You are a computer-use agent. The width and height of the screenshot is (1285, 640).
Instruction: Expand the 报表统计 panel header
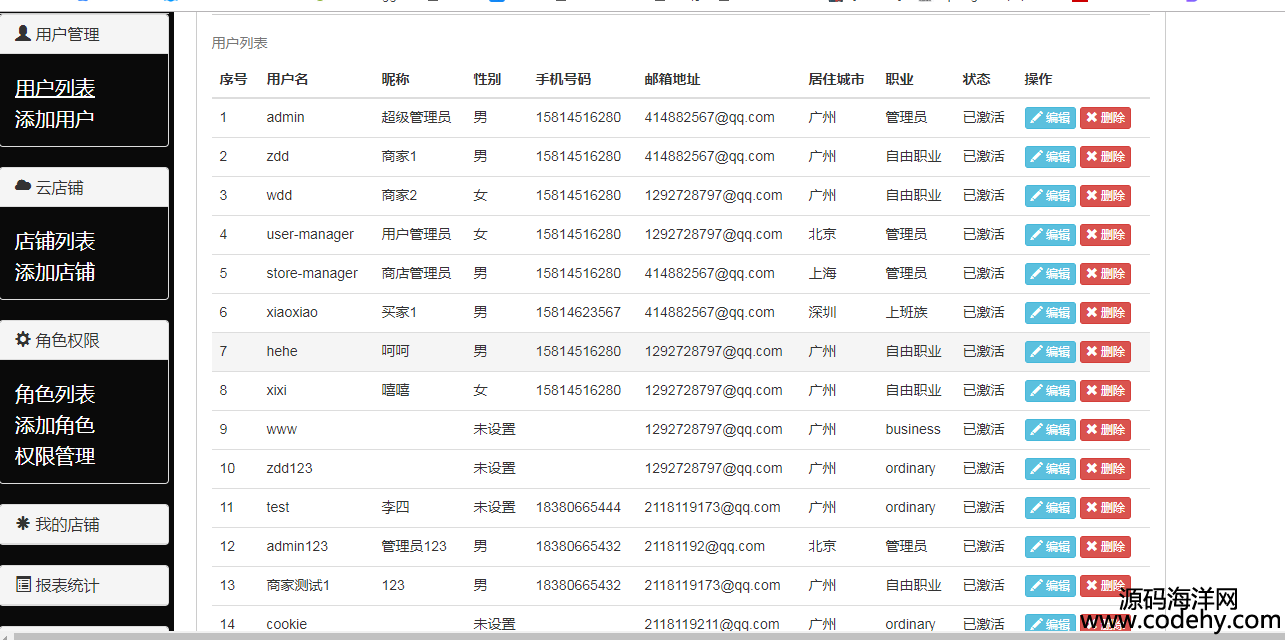click(84, 585)
